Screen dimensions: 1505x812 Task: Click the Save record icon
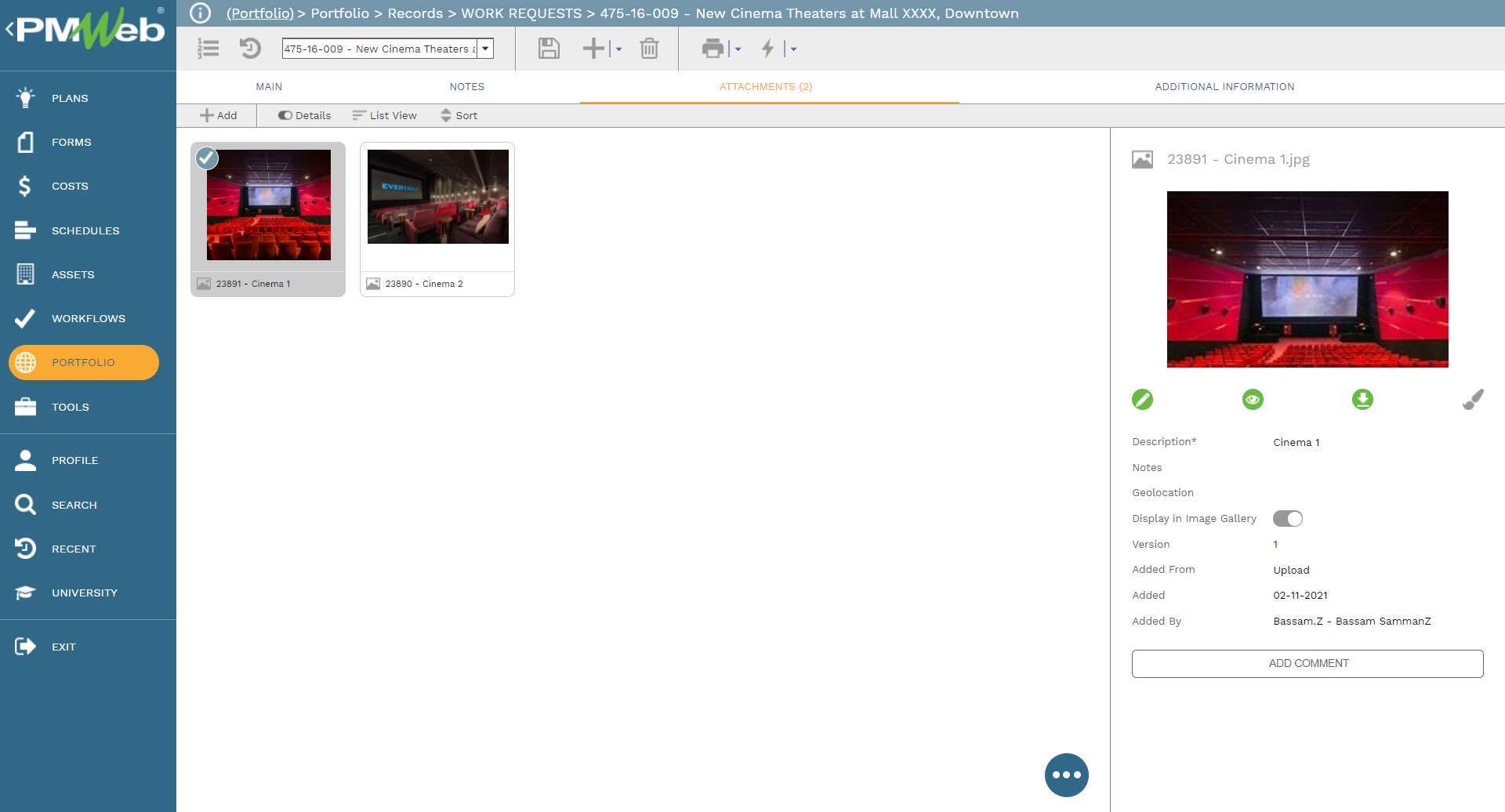click(549, 49)
